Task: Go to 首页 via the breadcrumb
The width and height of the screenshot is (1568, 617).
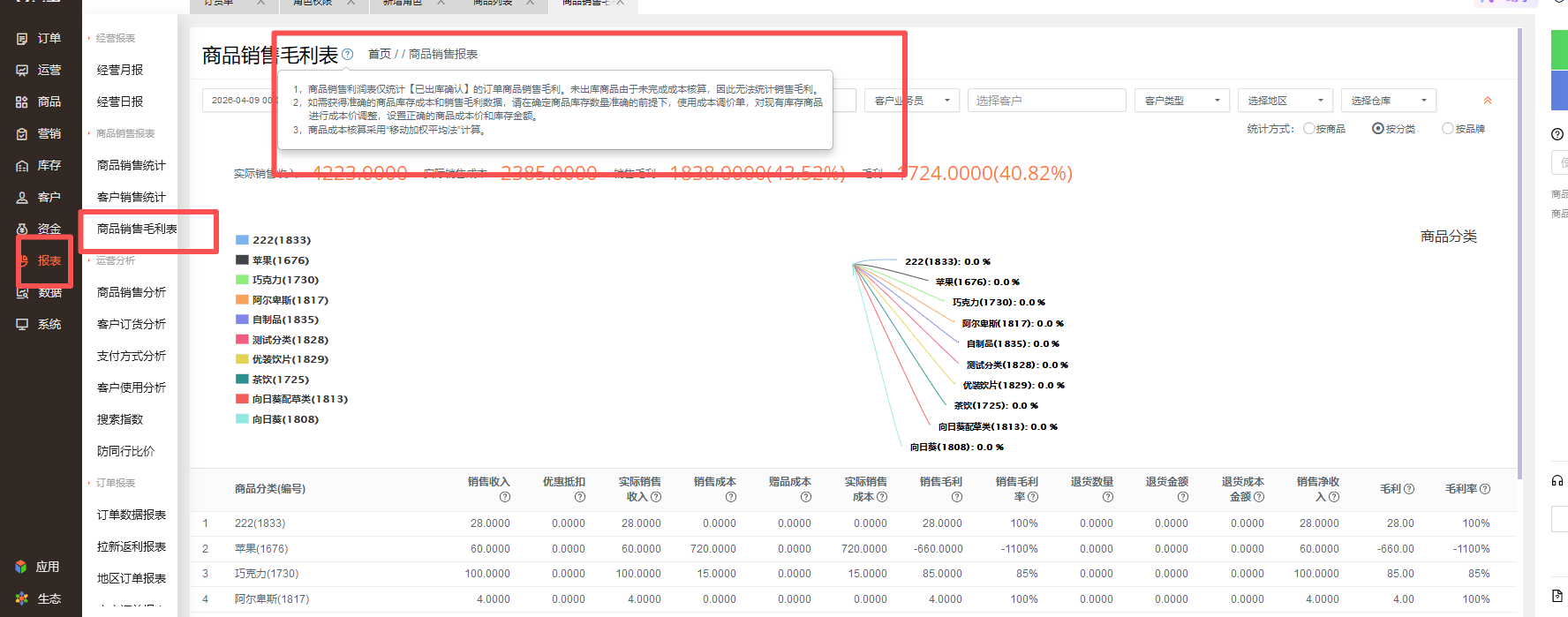Action: click(380, 54)
